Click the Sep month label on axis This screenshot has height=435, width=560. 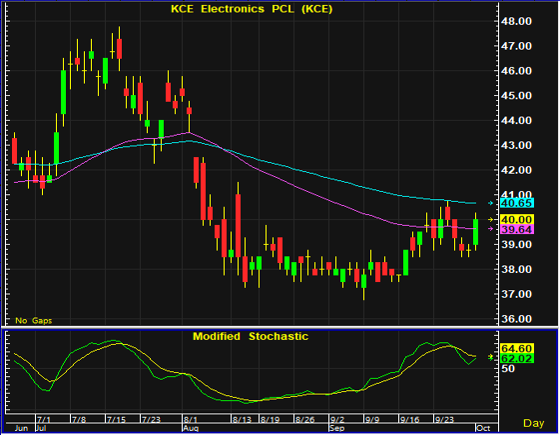(x=338, y=428)
